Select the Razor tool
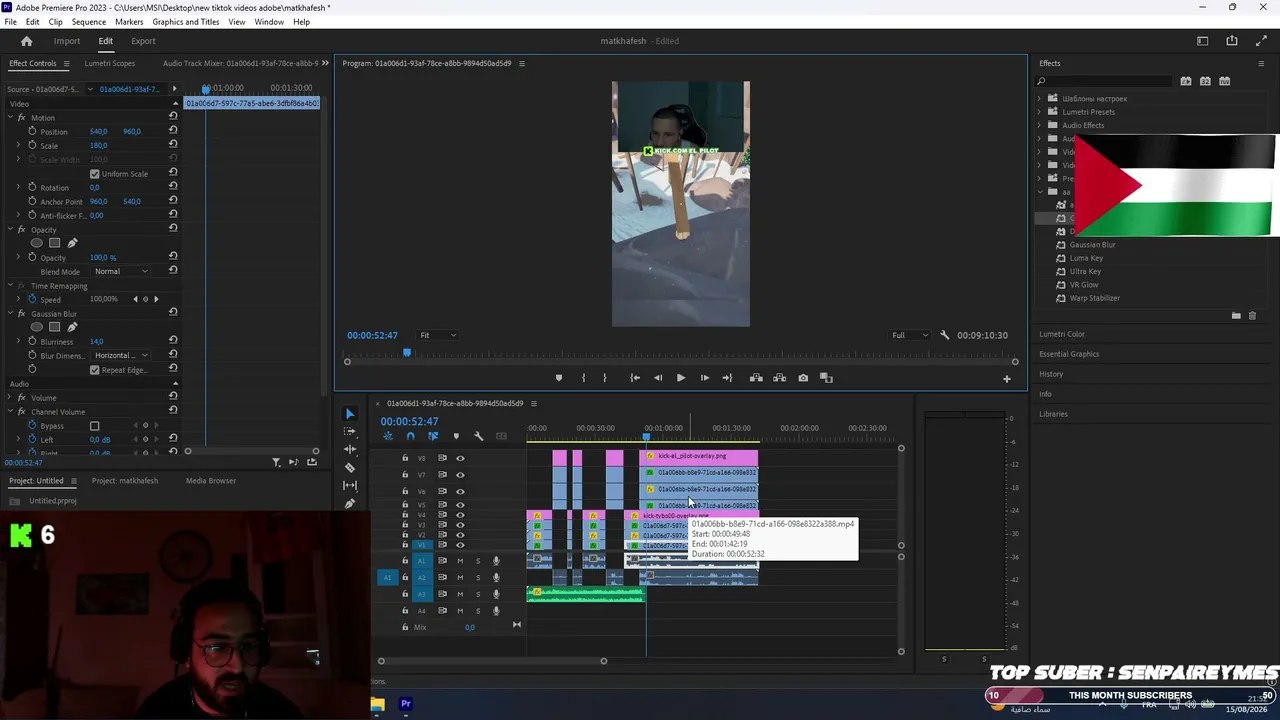 [x=350, y=468]
